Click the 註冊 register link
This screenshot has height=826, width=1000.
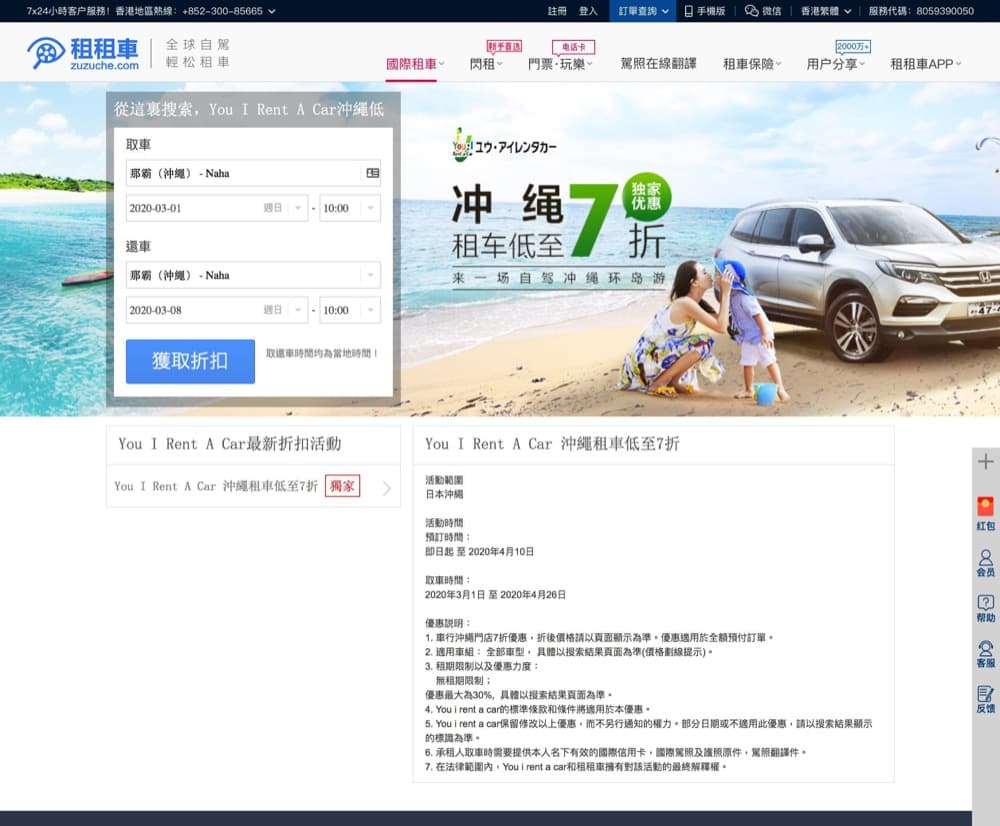click(x=557, y=11)
